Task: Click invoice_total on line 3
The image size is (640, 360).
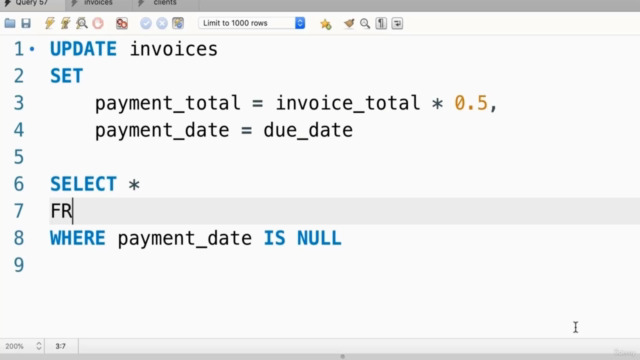Action: coord(348,103)
